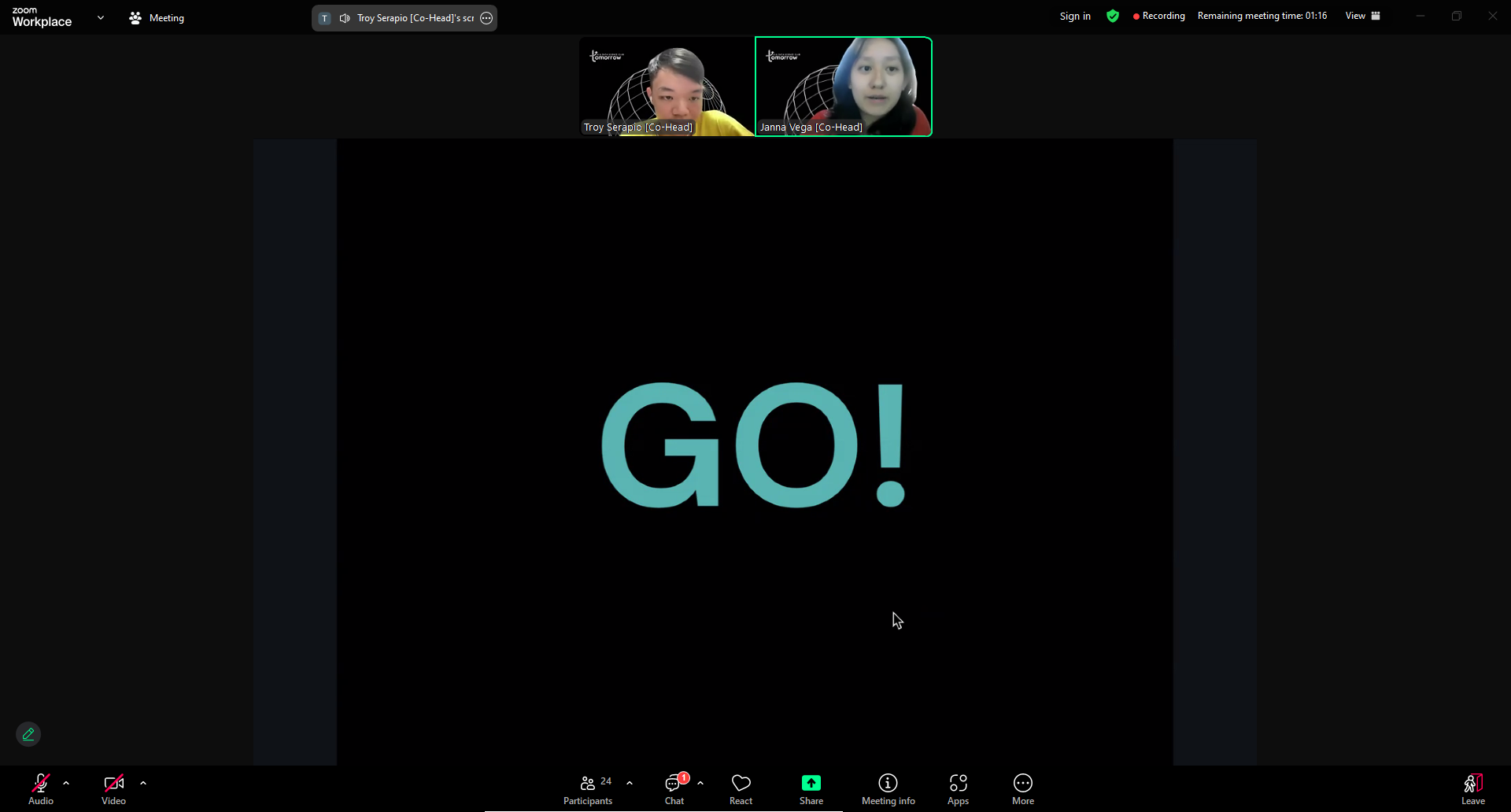Click the green Share screen icon
Screen dimensions: 1511x812
tap(811, 783)
